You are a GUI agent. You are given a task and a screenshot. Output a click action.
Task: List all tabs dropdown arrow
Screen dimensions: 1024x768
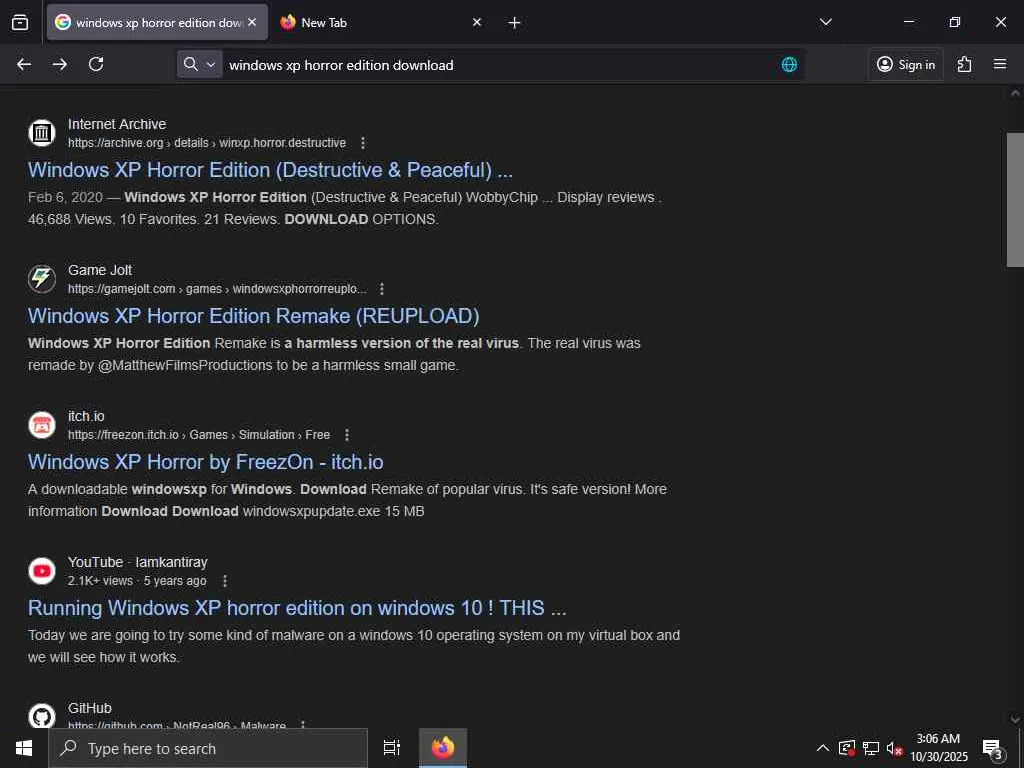(x=825, y=22)
